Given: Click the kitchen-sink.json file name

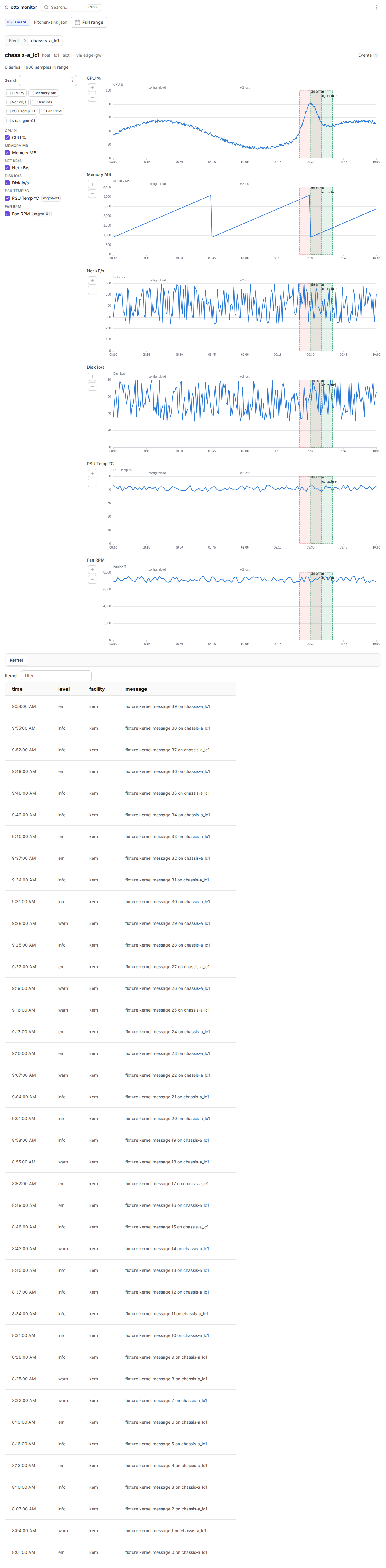Looking at the screenshot, I should 51,22.
